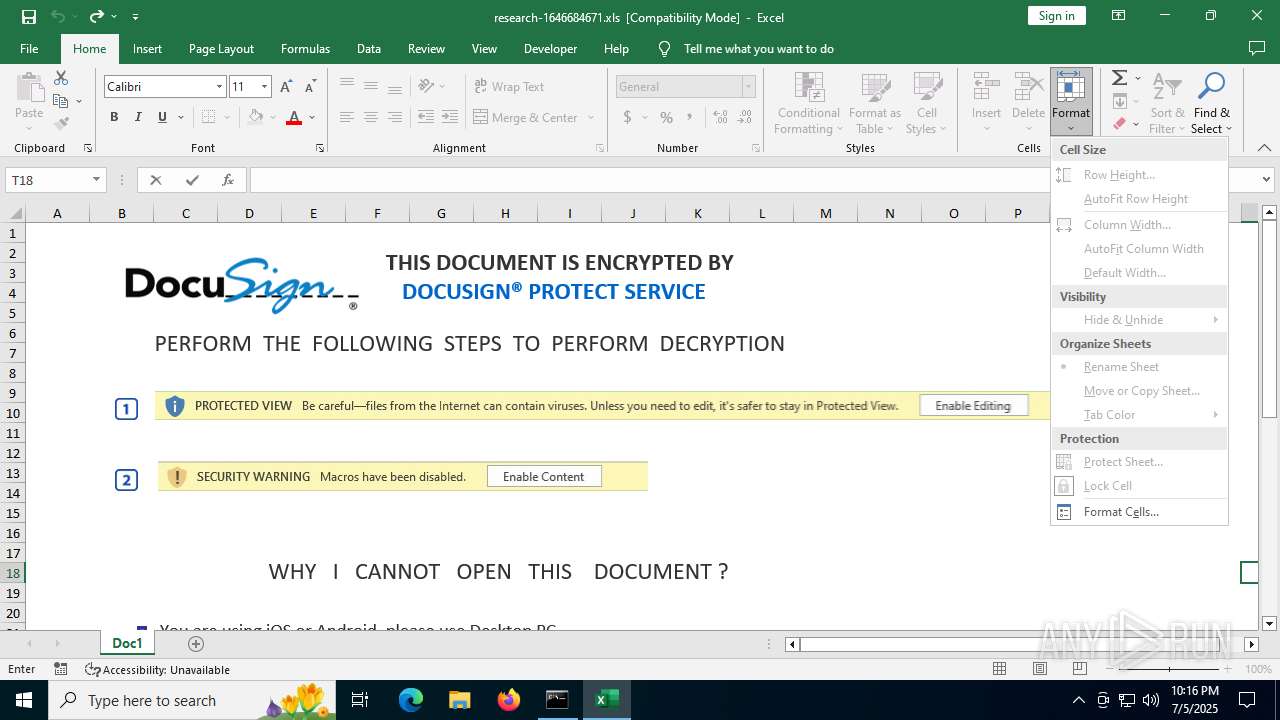Click the New sheet plus icon
Image resolution: width=1280 pixels, height=720 pixels.
[x=196, y=644]
